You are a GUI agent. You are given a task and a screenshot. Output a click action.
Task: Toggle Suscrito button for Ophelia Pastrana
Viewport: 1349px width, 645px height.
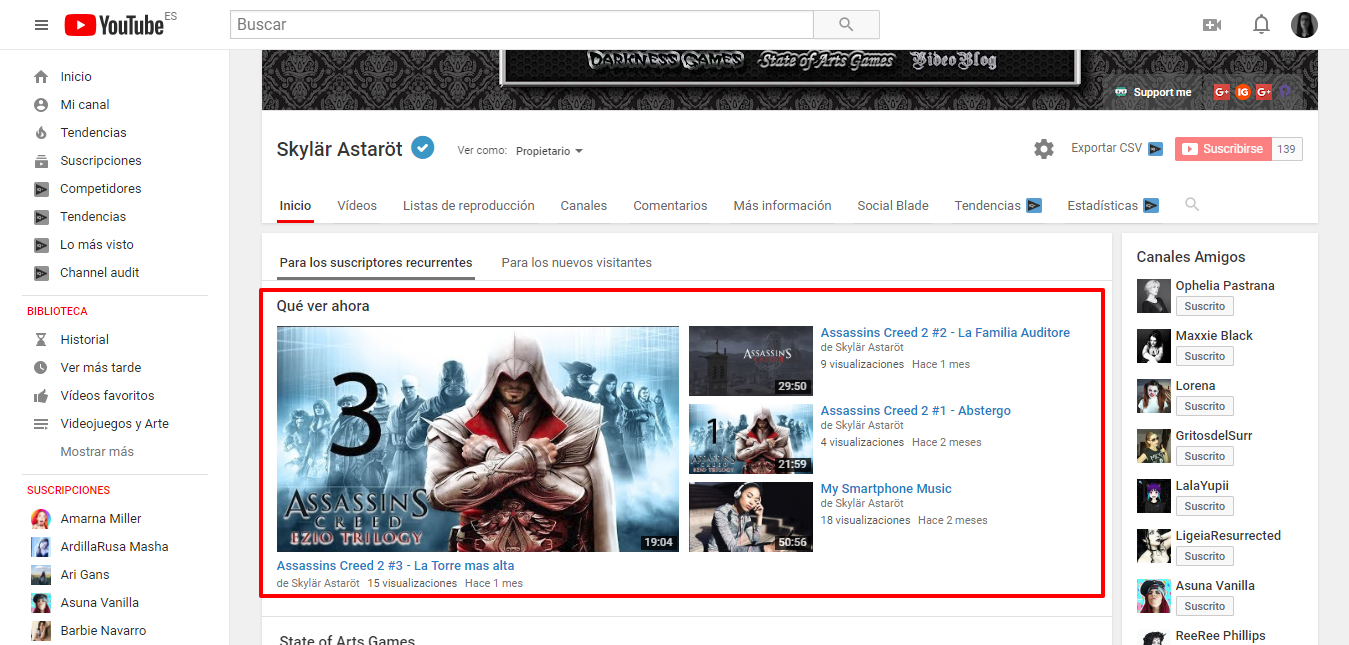[x=1205, y=306]
